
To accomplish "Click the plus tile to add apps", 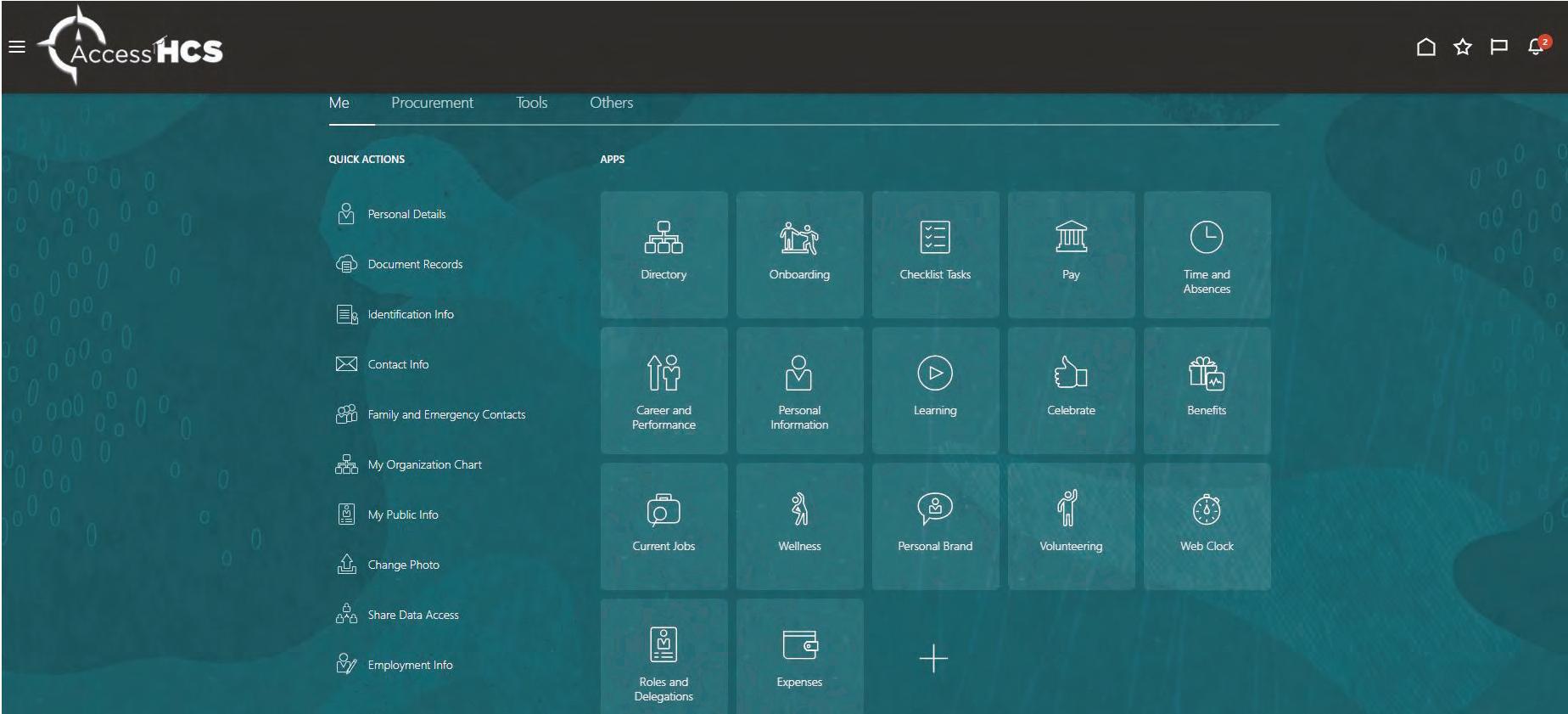I will [933, 658].
